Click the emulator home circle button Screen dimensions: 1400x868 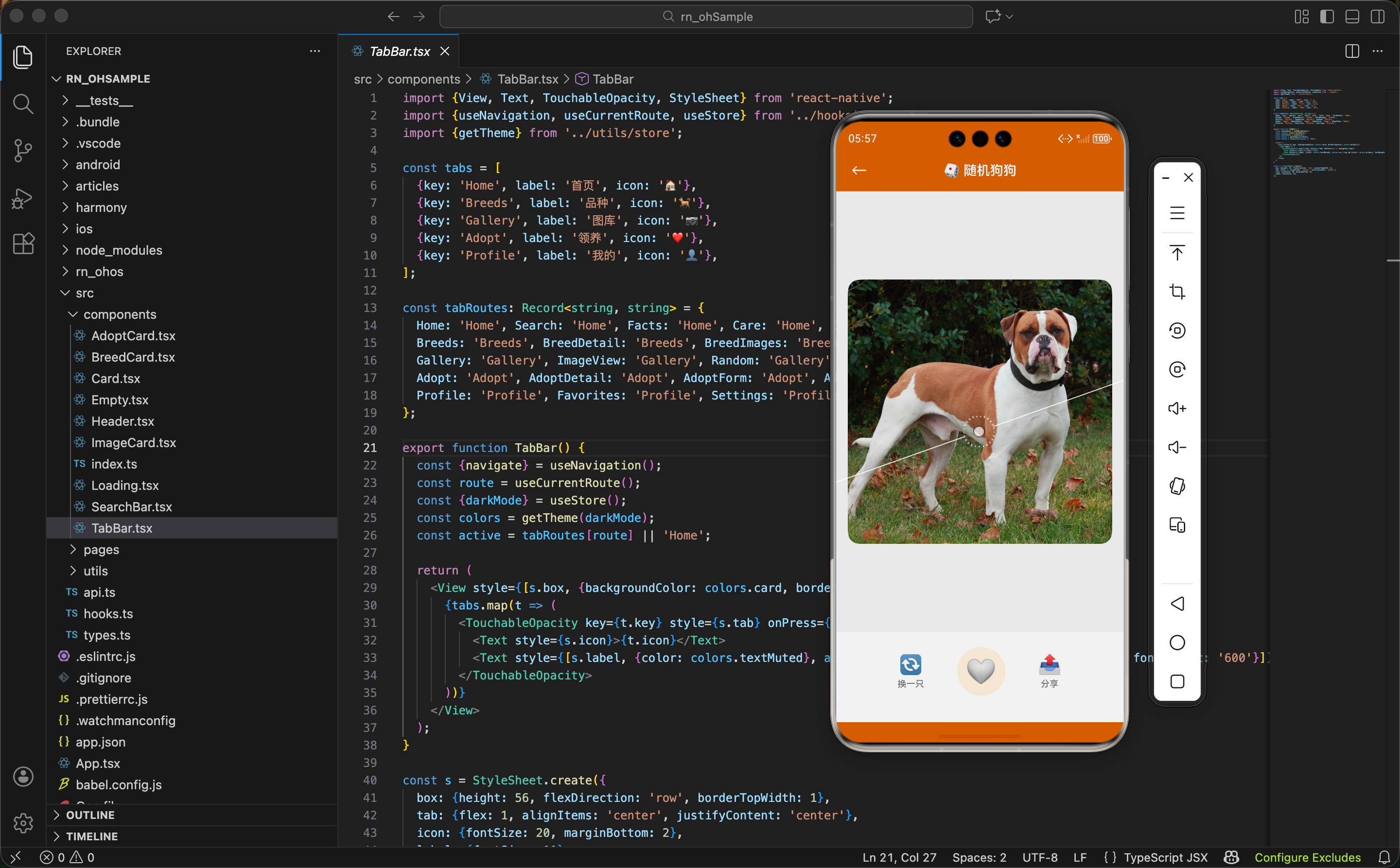1177,642
